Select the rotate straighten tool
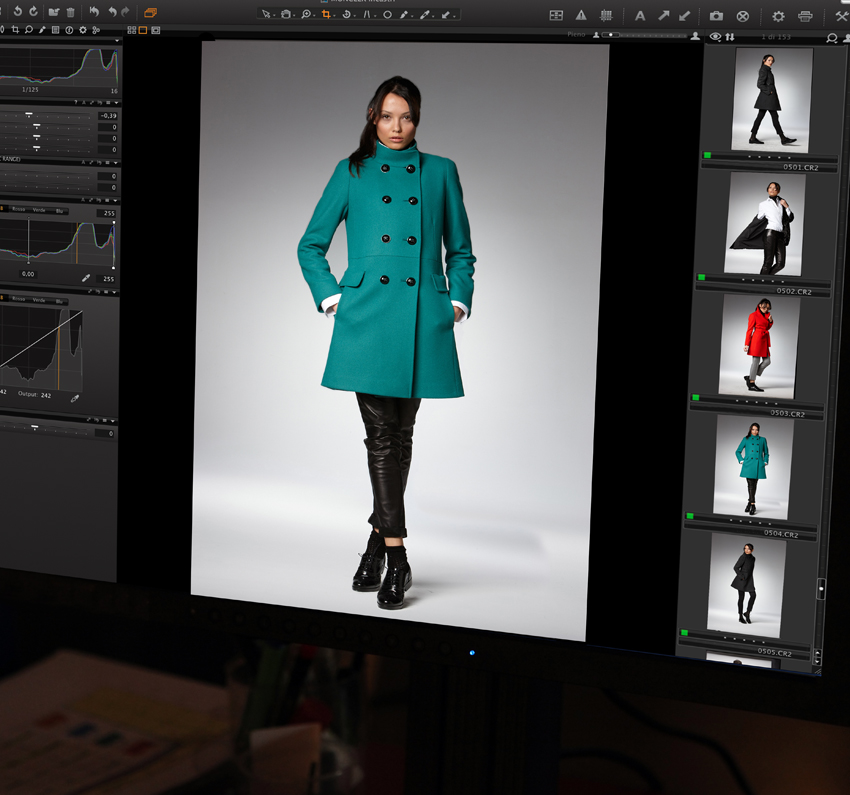 coord(346,14)
